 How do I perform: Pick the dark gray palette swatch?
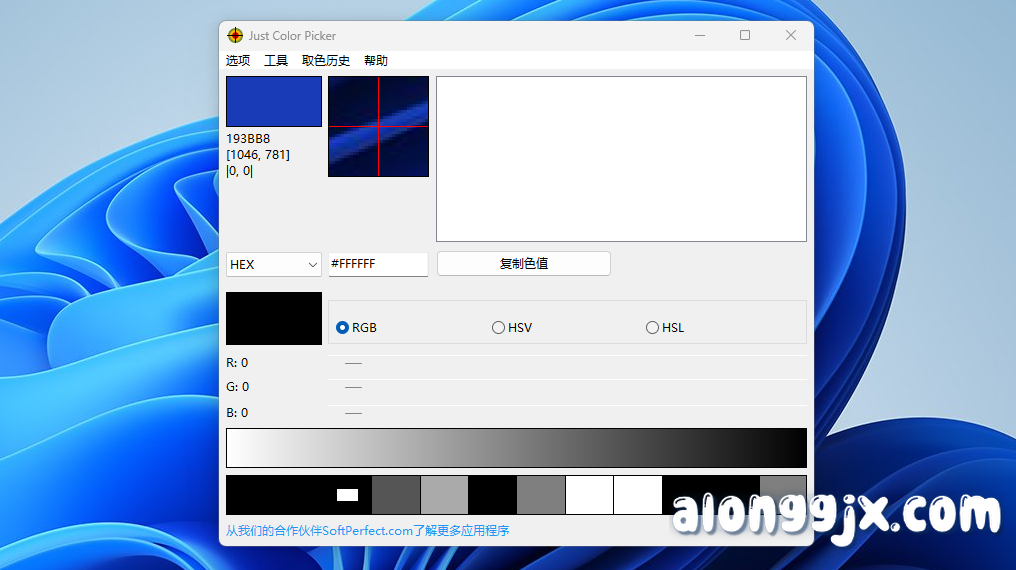[x=396, y=495]
